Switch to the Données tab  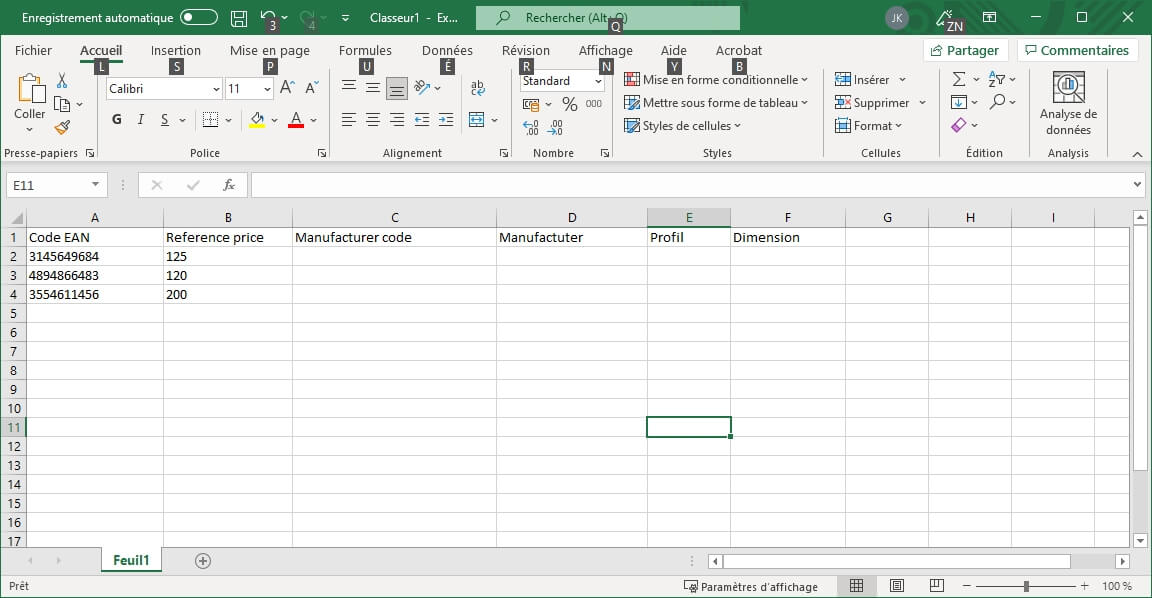point(447,50)
